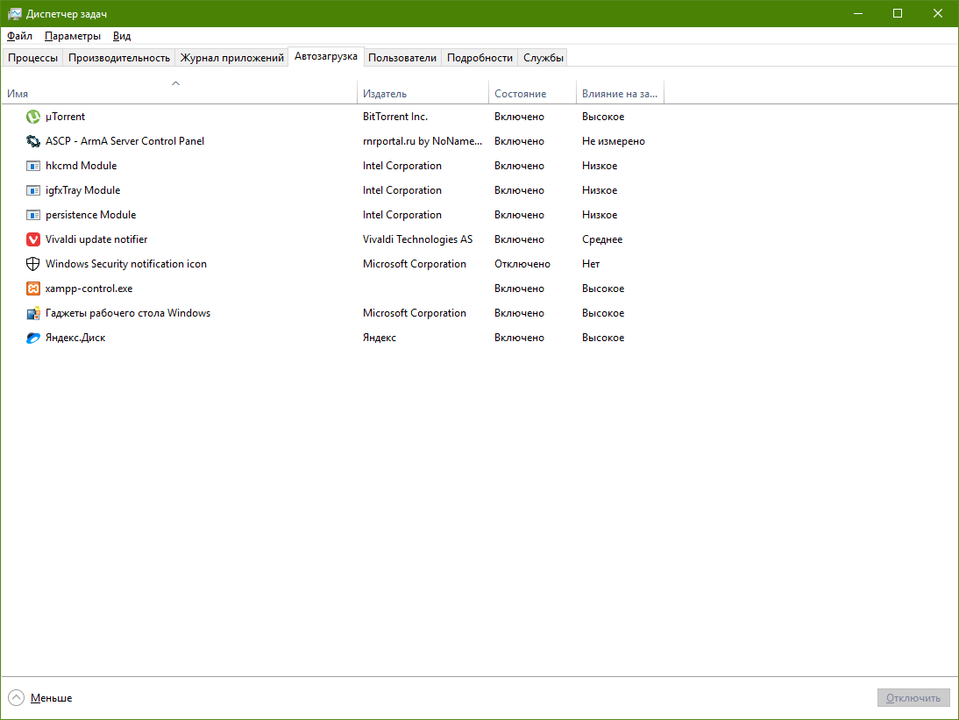Click the Task Manager title bar icon
959x720 pixels.
[15, 13]
